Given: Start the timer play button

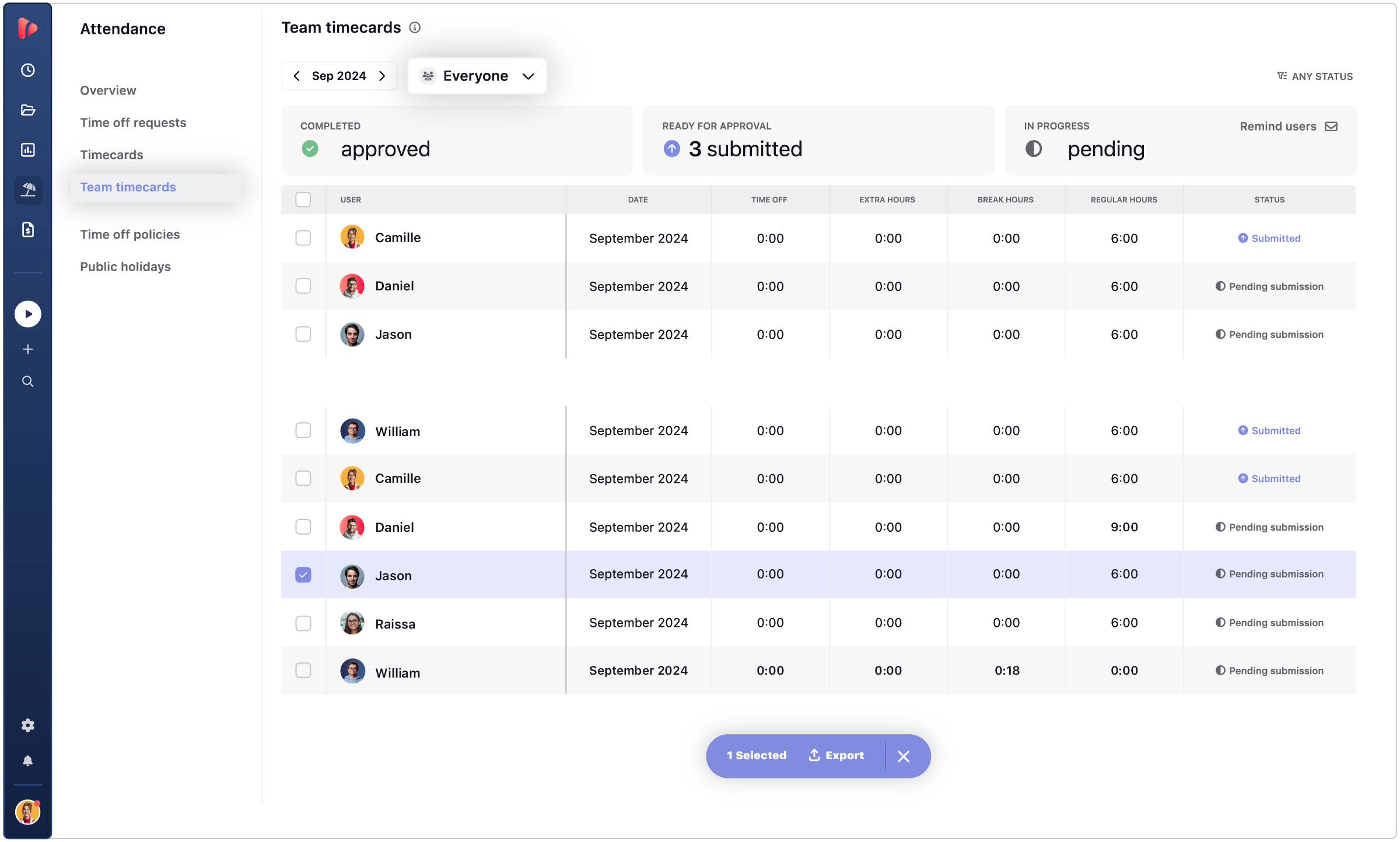Looking at the screenshot, I should click(28, 314).
